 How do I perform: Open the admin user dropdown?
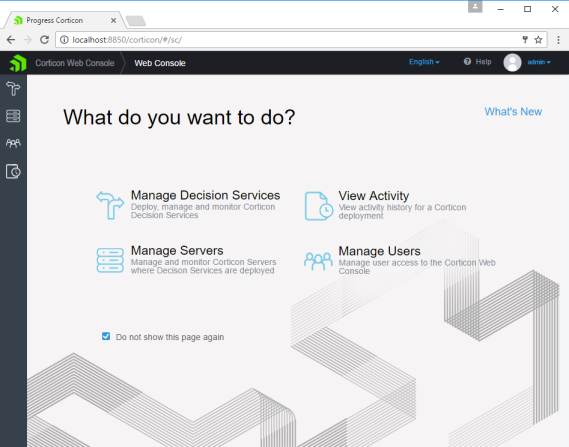(x=539, y=62)
